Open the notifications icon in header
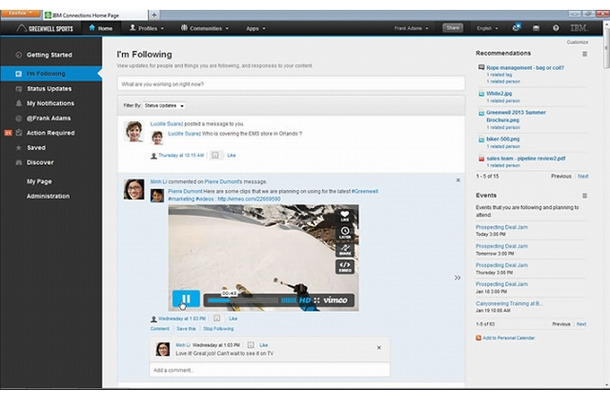The image size is (610, 400). click(517, 28)
